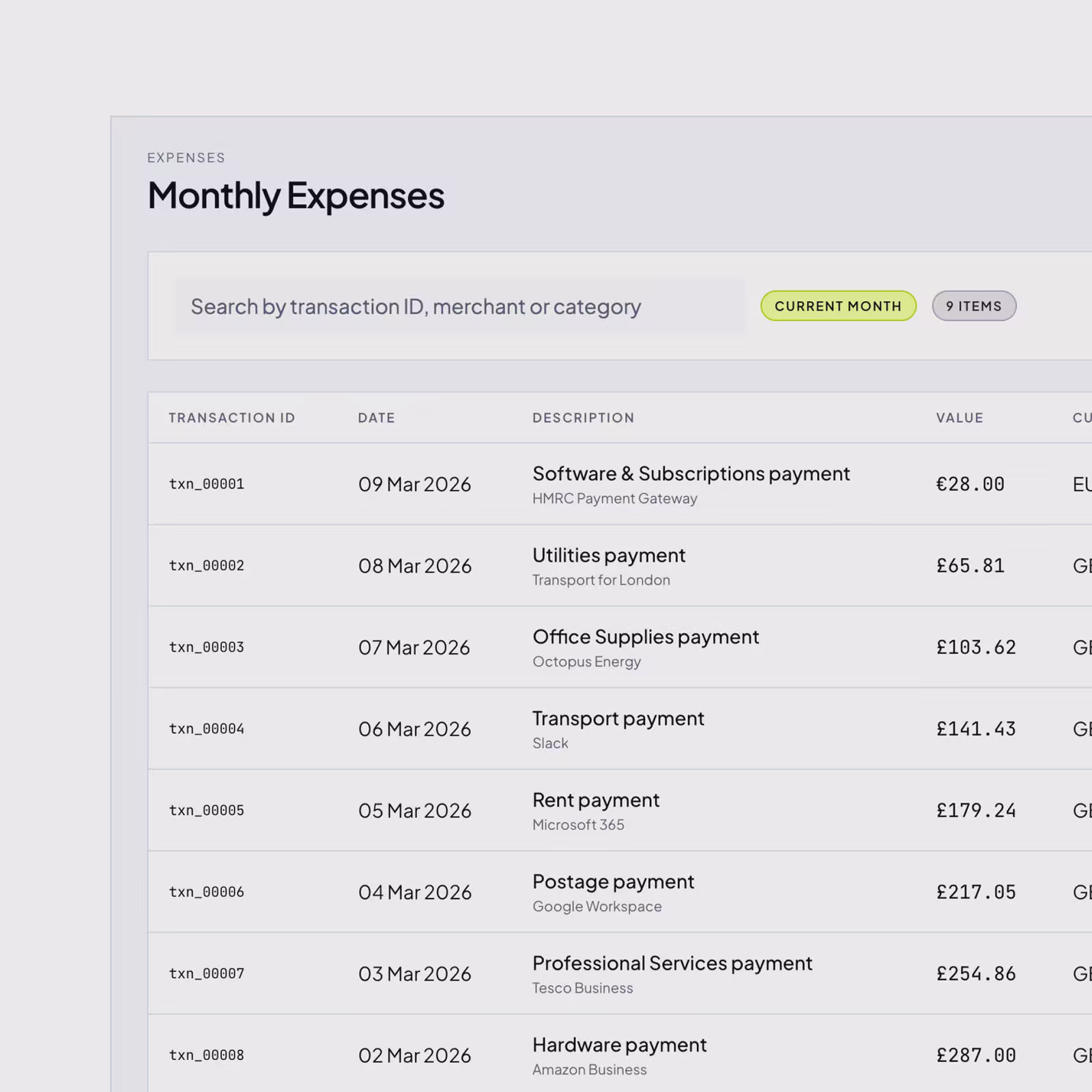The image size is (1092, 1092).
Task: Select transaction ID txn_00003
Action: pos(207,647)
